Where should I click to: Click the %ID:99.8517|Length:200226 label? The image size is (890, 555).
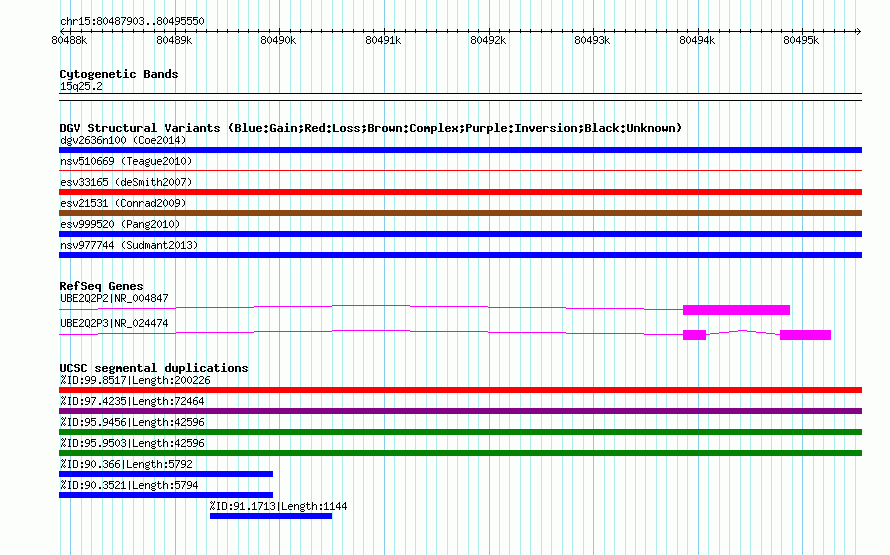pyautogui.click(x=135, y=380)
